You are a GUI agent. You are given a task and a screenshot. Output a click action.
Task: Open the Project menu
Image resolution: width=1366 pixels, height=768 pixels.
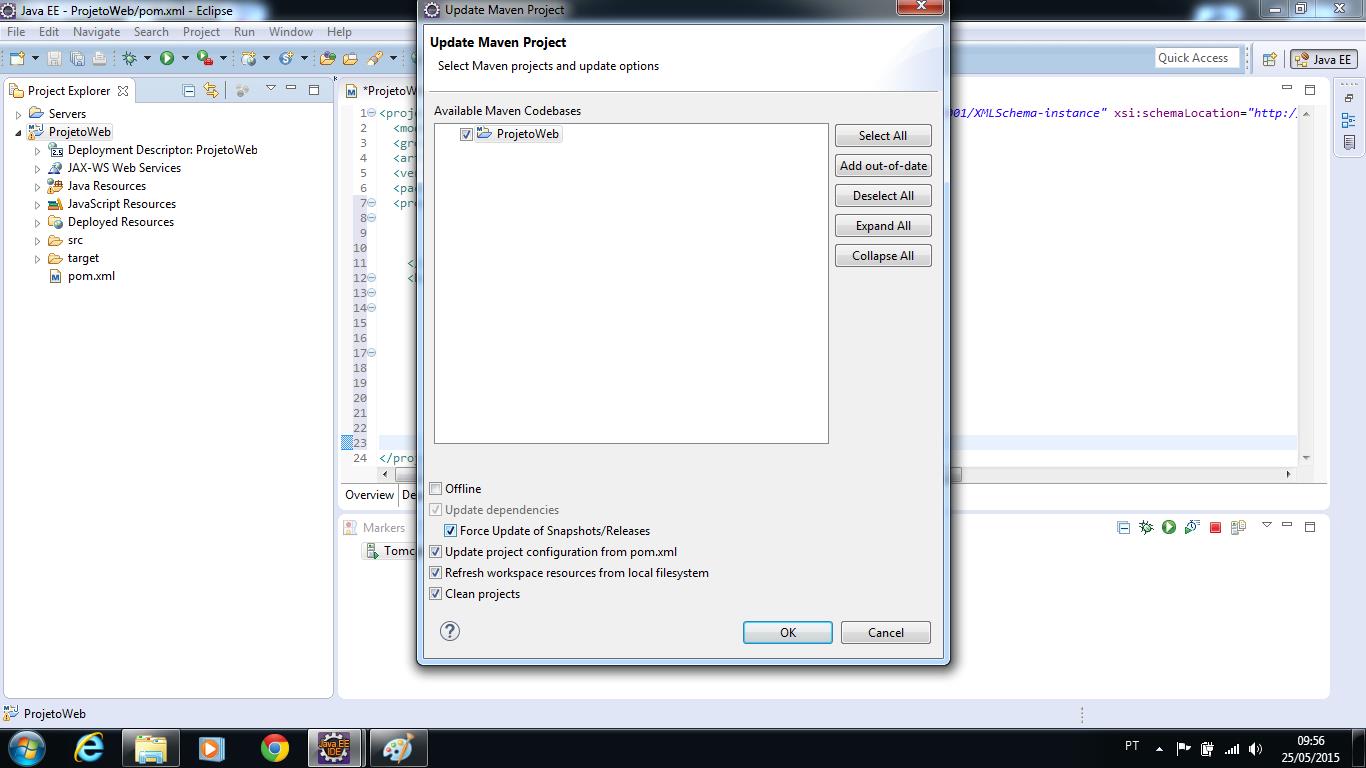coord(201,32)
